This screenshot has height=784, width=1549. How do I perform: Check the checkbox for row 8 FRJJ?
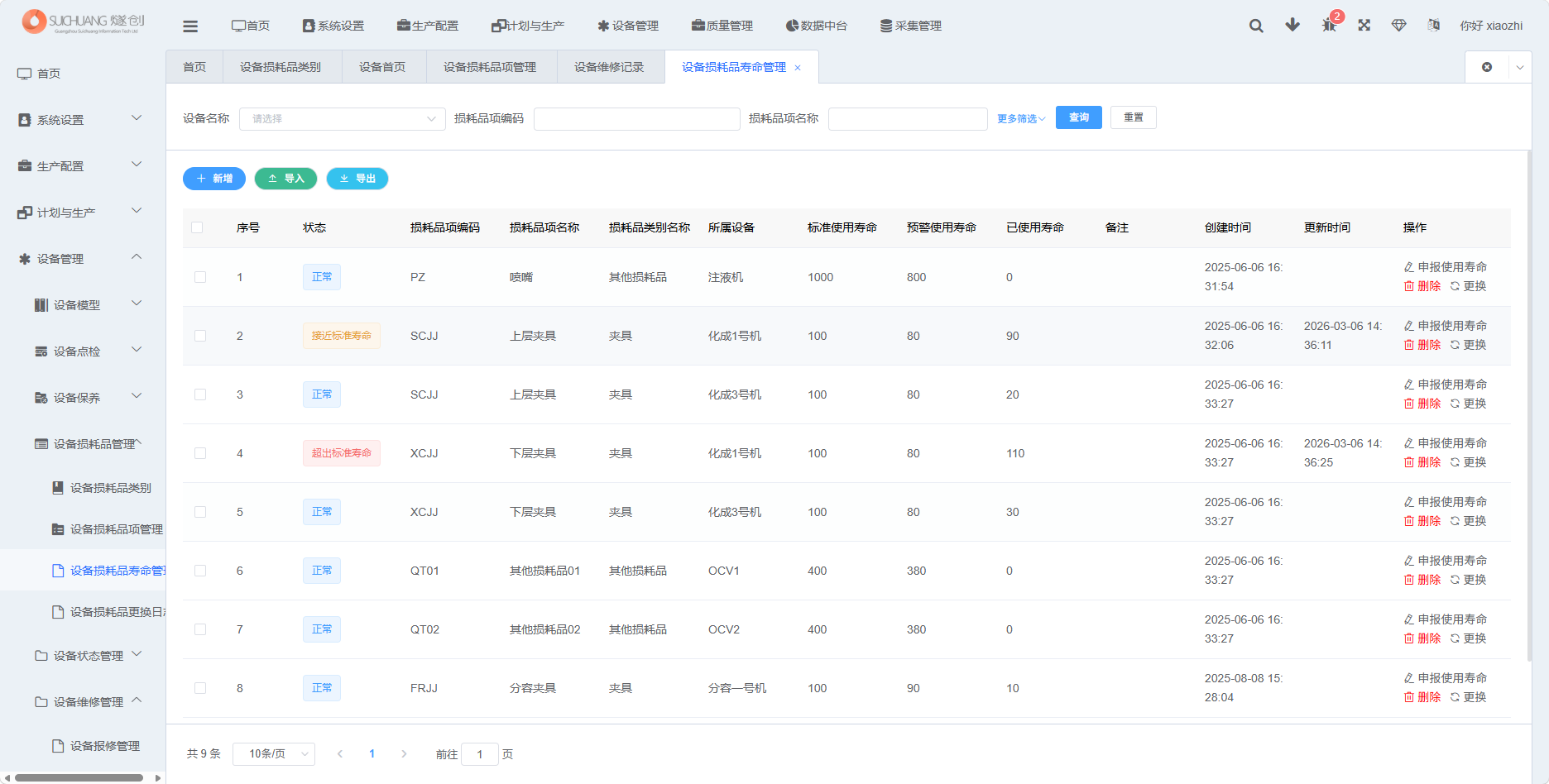coord(200,688)
